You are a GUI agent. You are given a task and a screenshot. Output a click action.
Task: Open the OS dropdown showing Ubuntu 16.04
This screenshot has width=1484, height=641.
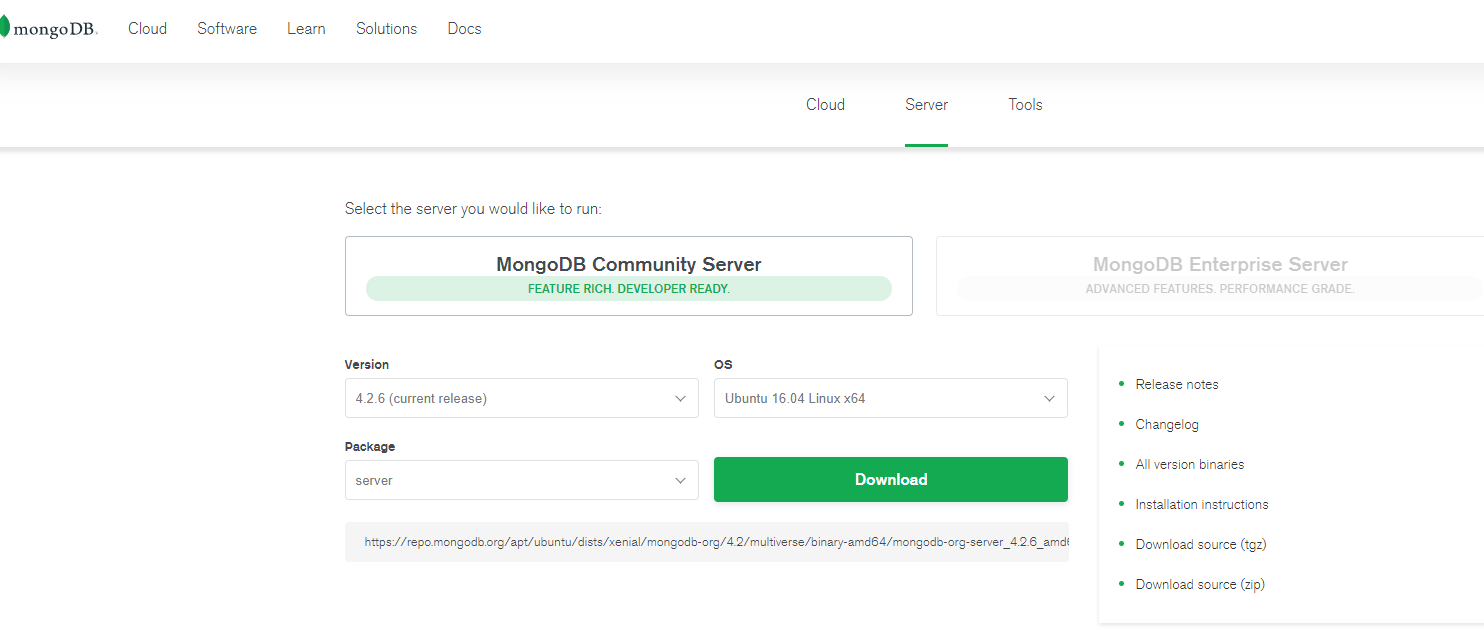(890, 398)
